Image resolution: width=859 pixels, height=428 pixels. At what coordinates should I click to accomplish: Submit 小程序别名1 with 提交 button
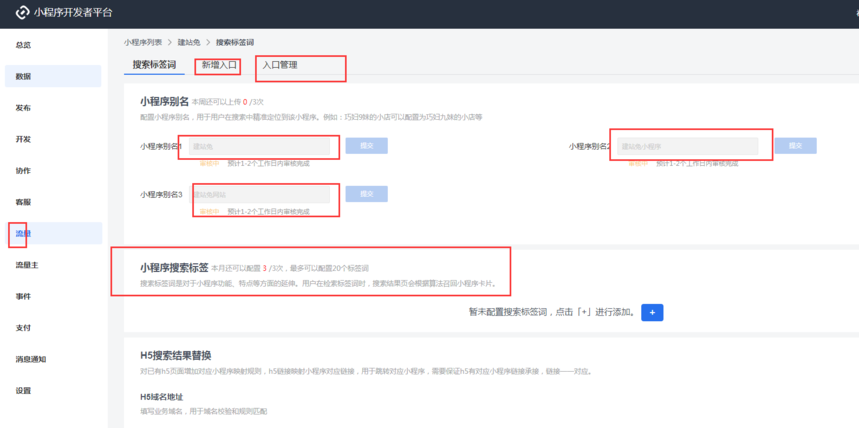click(x=366, y=146)
